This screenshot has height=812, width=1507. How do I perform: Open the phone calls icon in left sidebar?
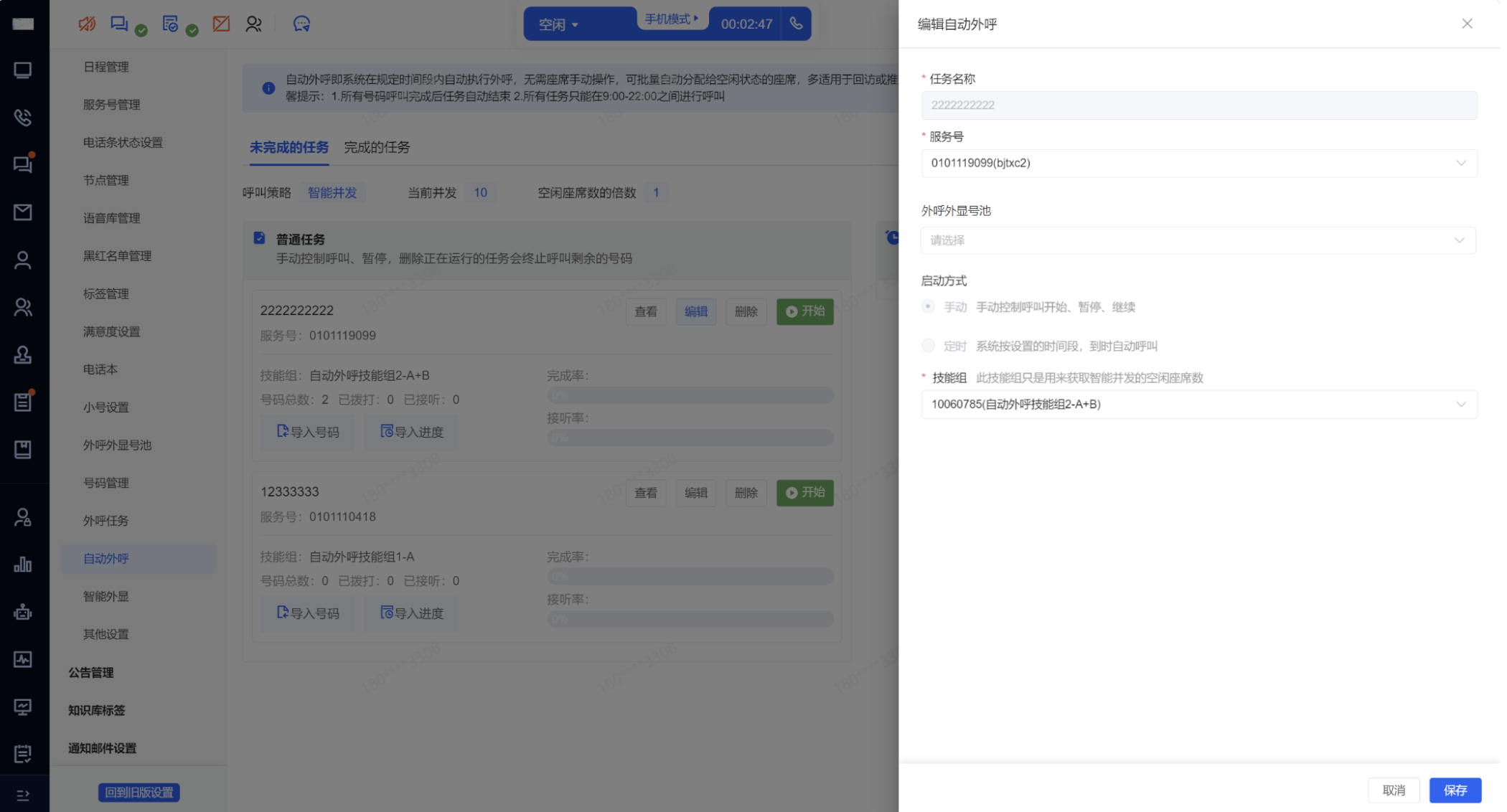(23, 117)
